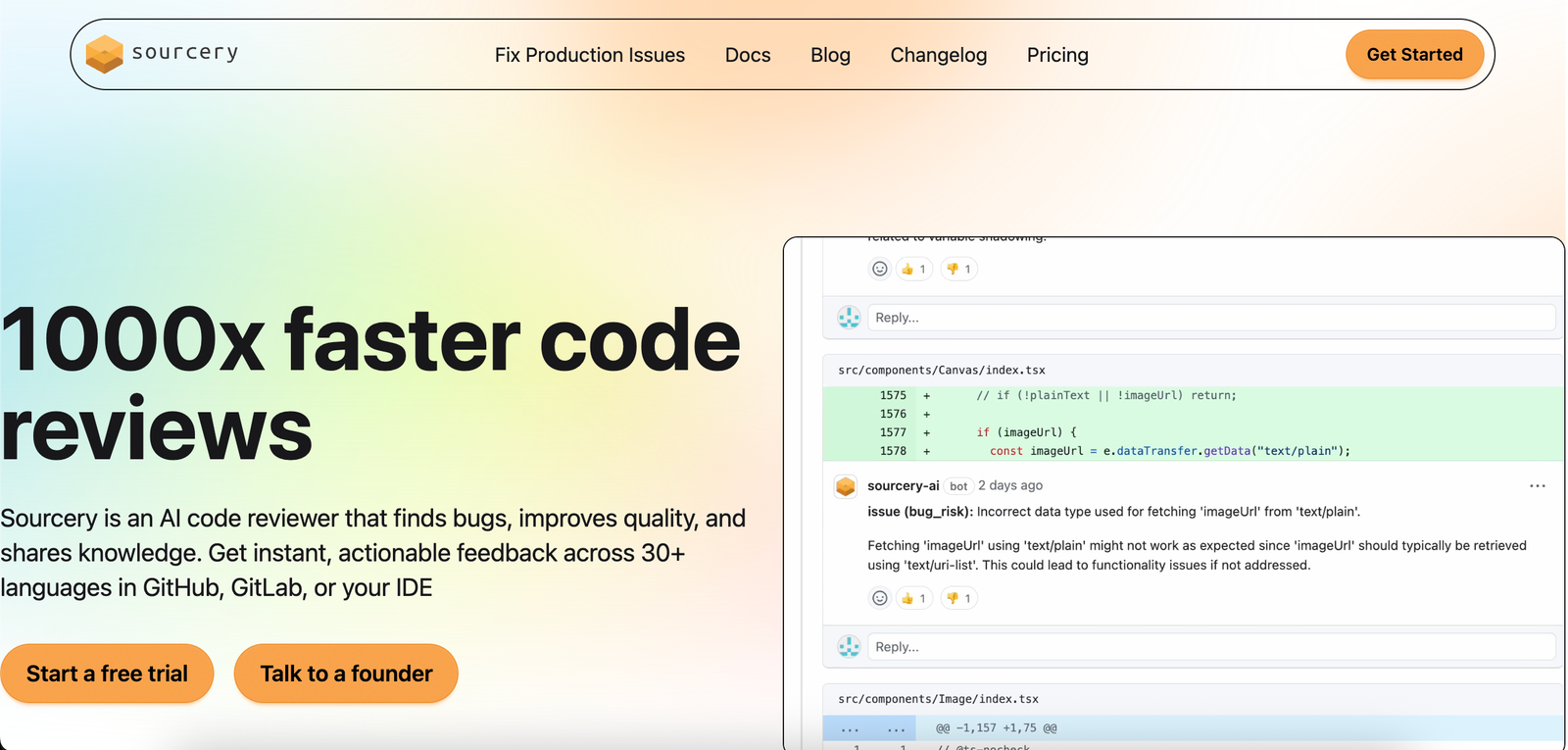Screen dimensions: 1568x750
Task: Click thumbs up reaction above first Reply box
Action: (x=913, y=269)
